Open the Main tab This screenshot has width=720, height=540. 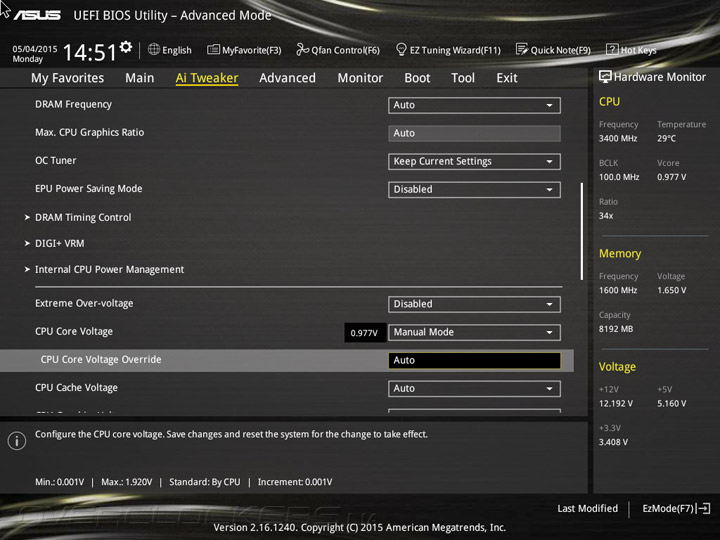pyautogui.click(x=140, y=78)
